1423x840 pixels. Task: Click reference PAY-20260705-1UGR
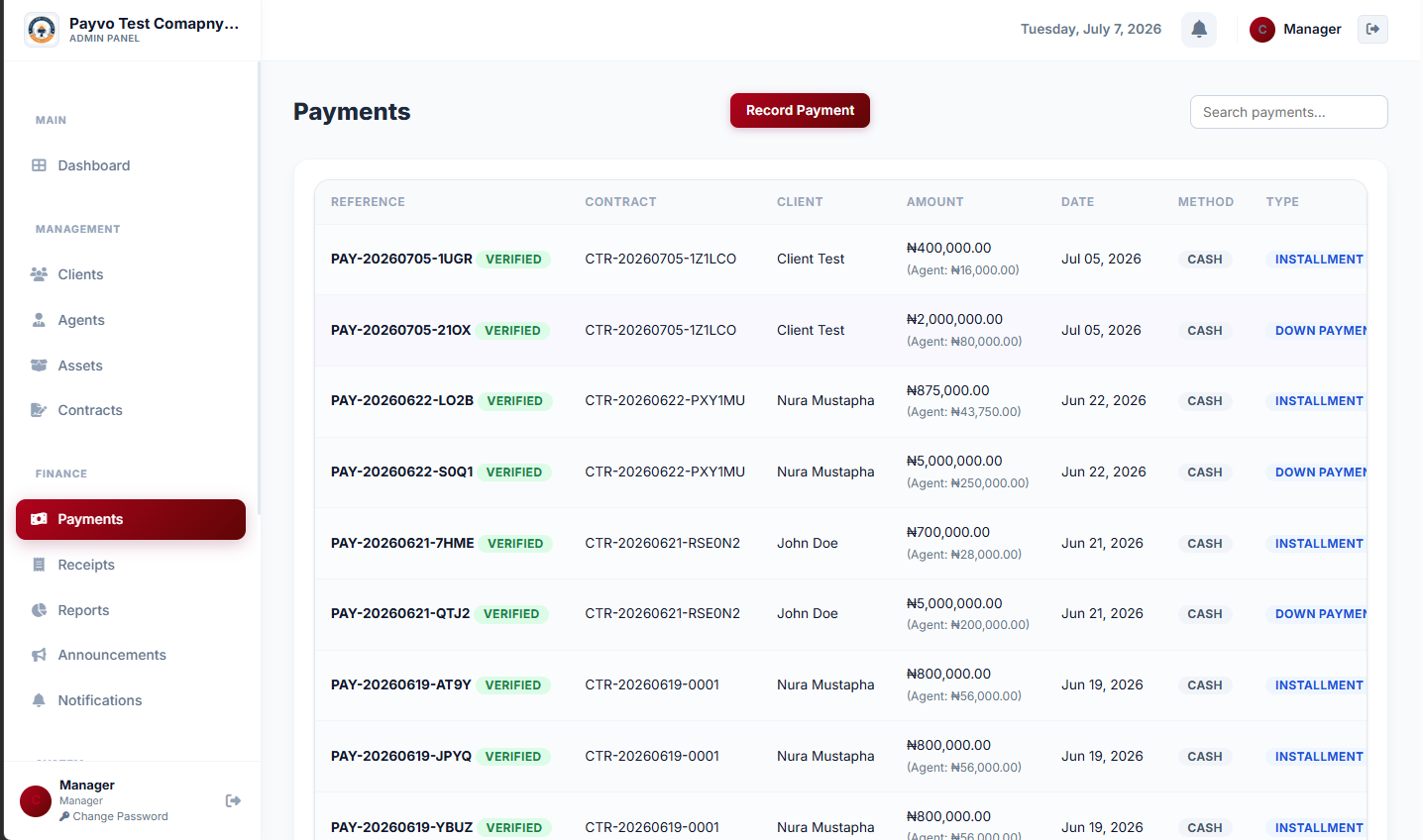401,259
